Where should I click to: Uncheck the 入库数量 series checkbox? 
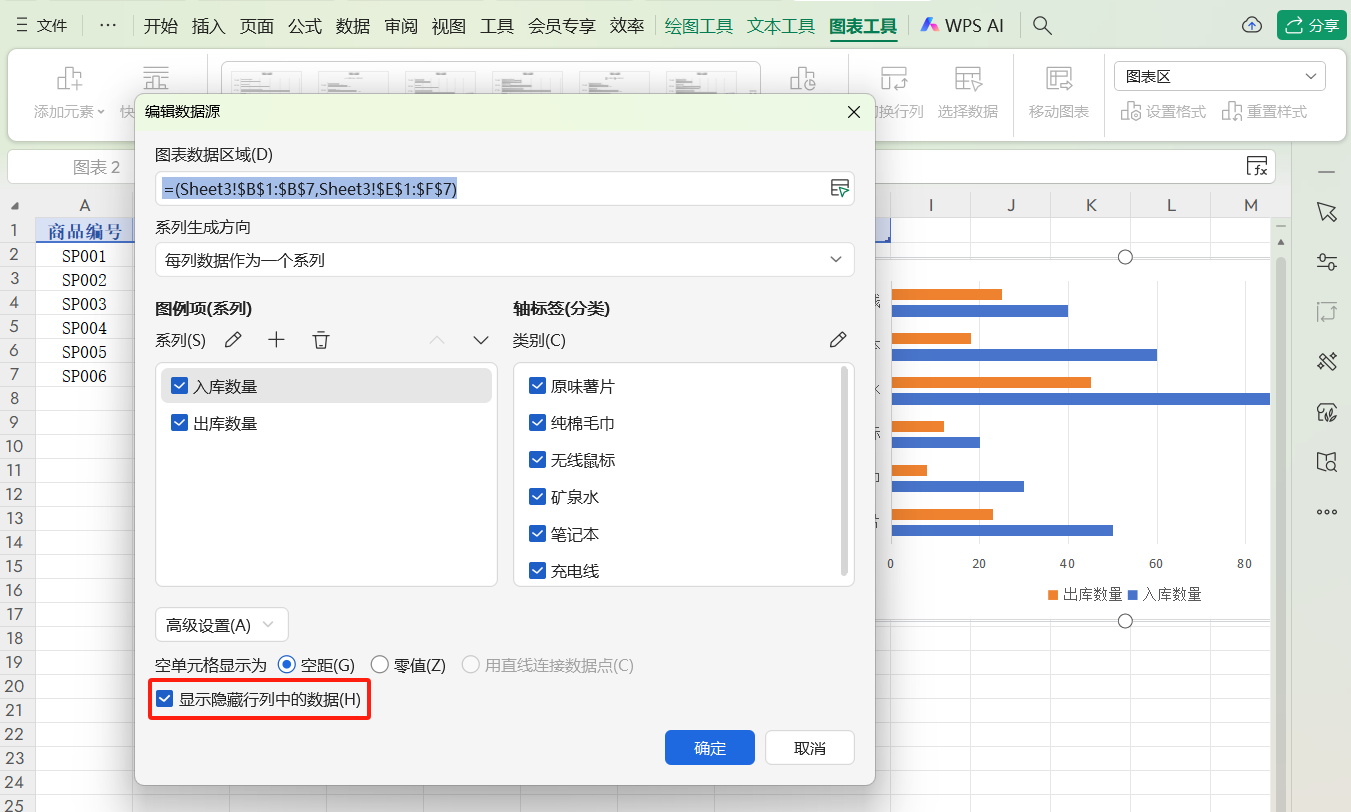(180, 386)
